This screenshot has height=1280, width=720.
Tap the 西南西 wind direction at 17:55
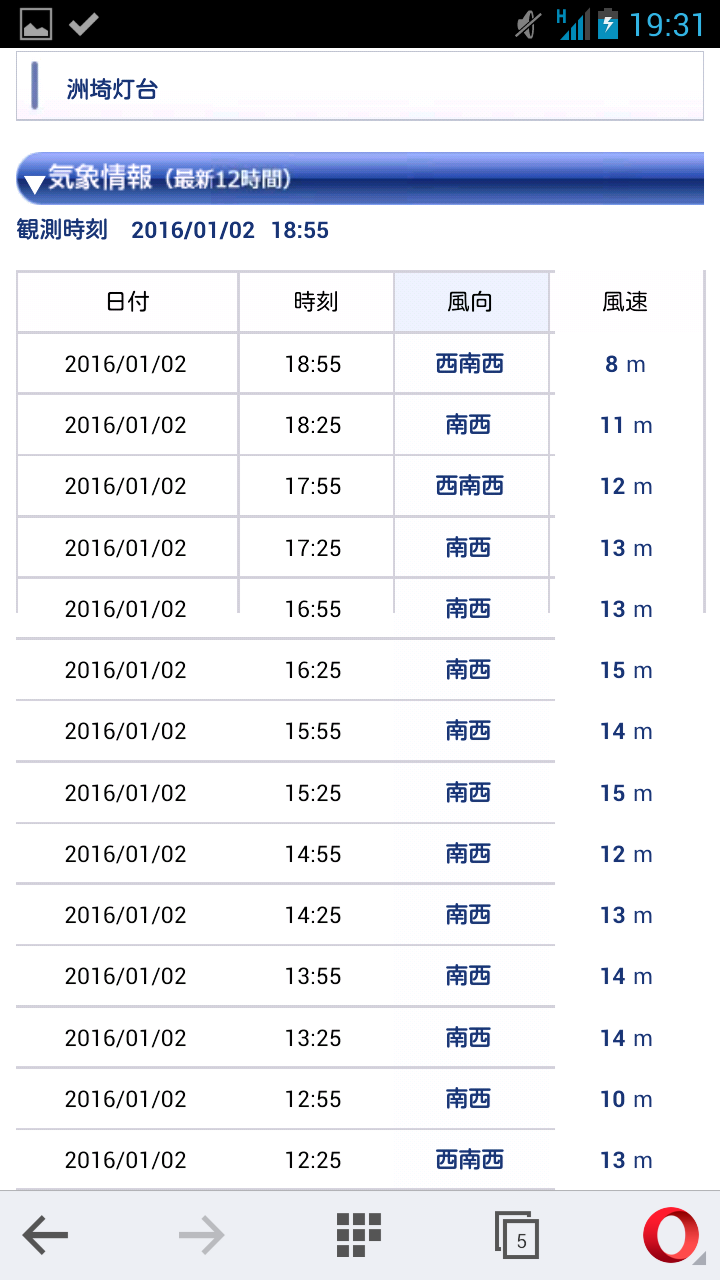pyautogui.click(x=470, y=486)
